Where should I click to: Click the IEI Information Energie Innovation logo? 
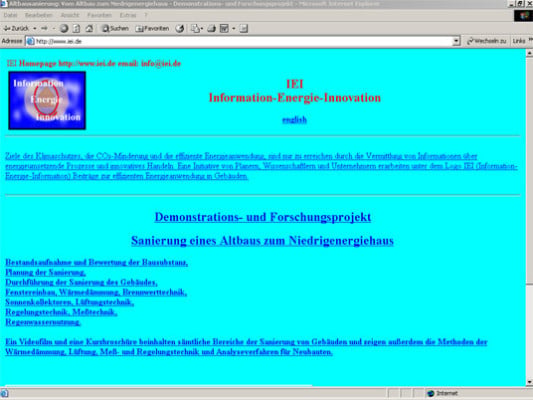pyautogui.click(x=47, y=101)
